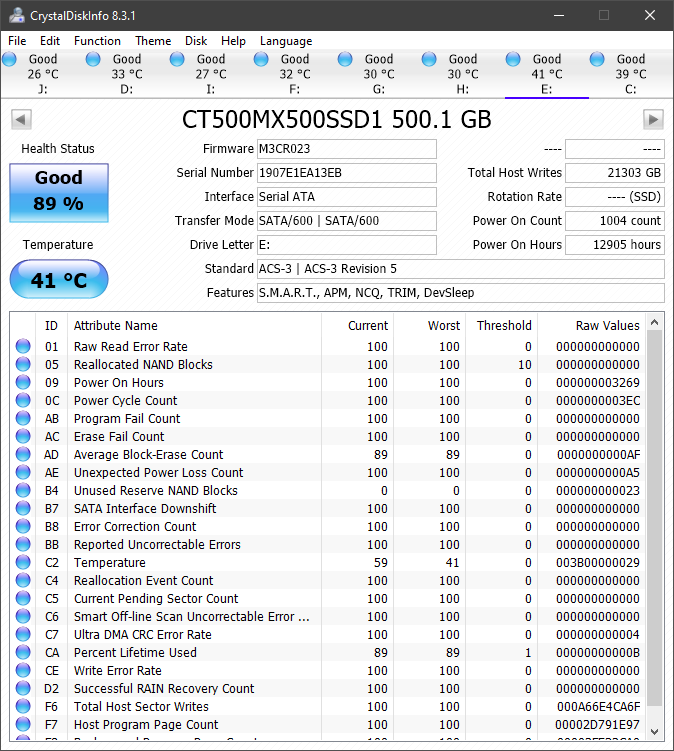Click status orb for Unused Reserve NAND Blocks
The image size is (674, 751).
point(23,490)
